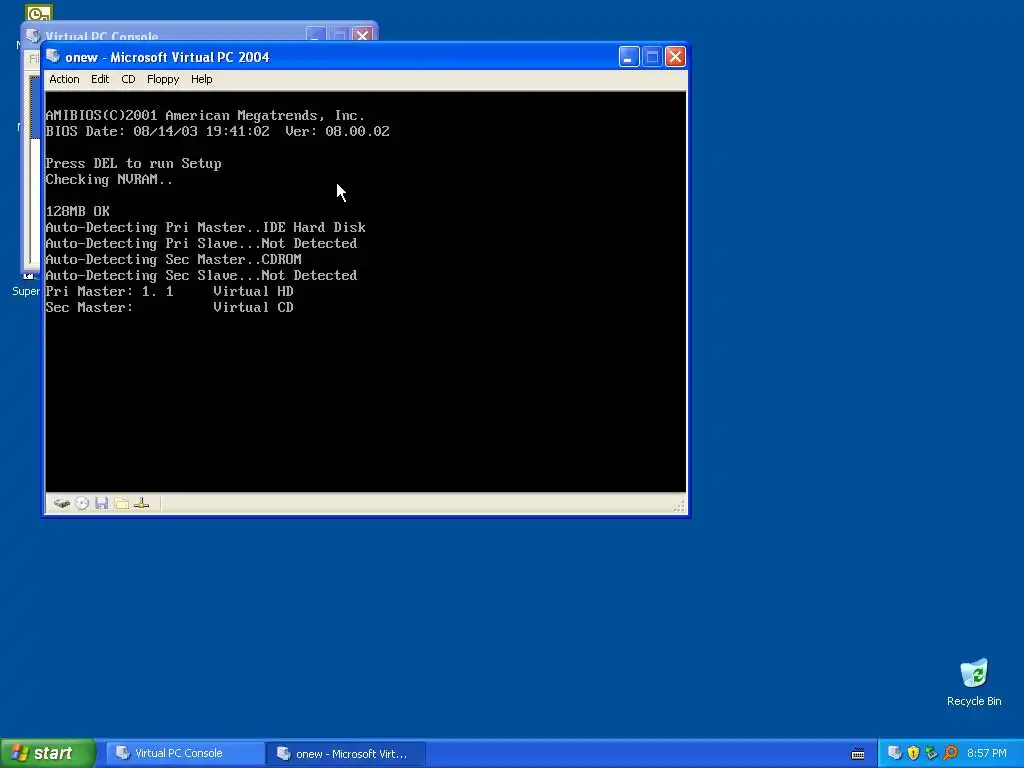This screenshot has width=1024, height=768.
Task: Click the 'Pri Master: 1. 1 Virtual HD' line
Action: 169,291
